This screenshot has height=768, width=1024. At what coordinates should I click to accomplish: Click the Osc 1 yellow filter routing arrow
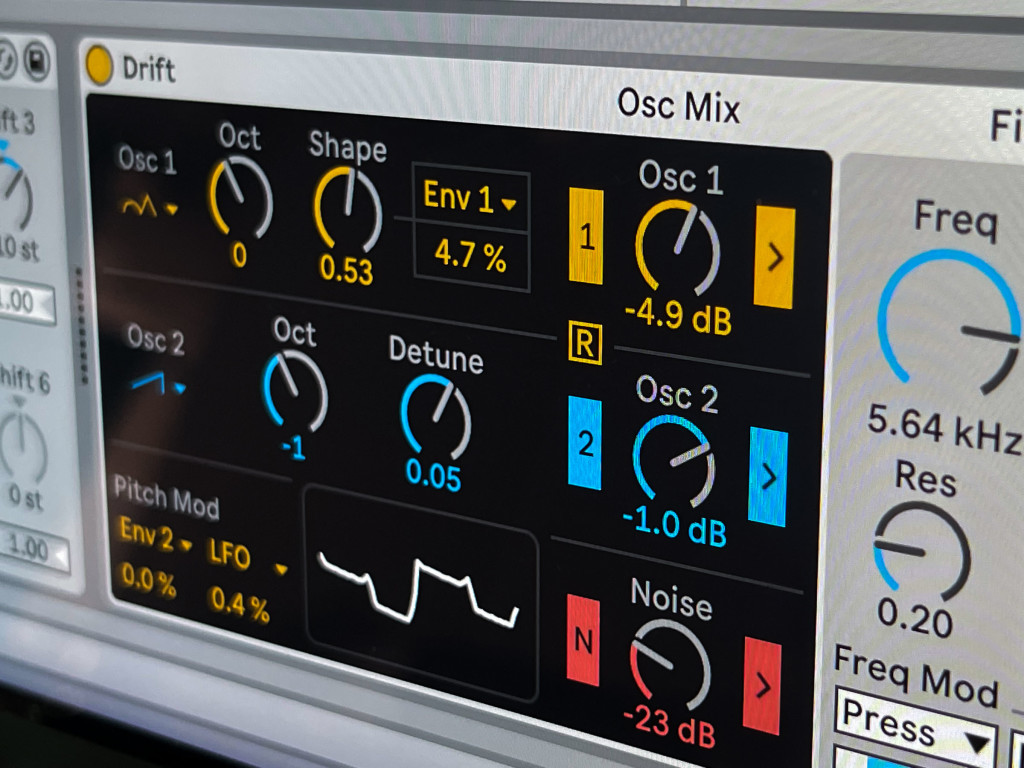pos(775,257)
